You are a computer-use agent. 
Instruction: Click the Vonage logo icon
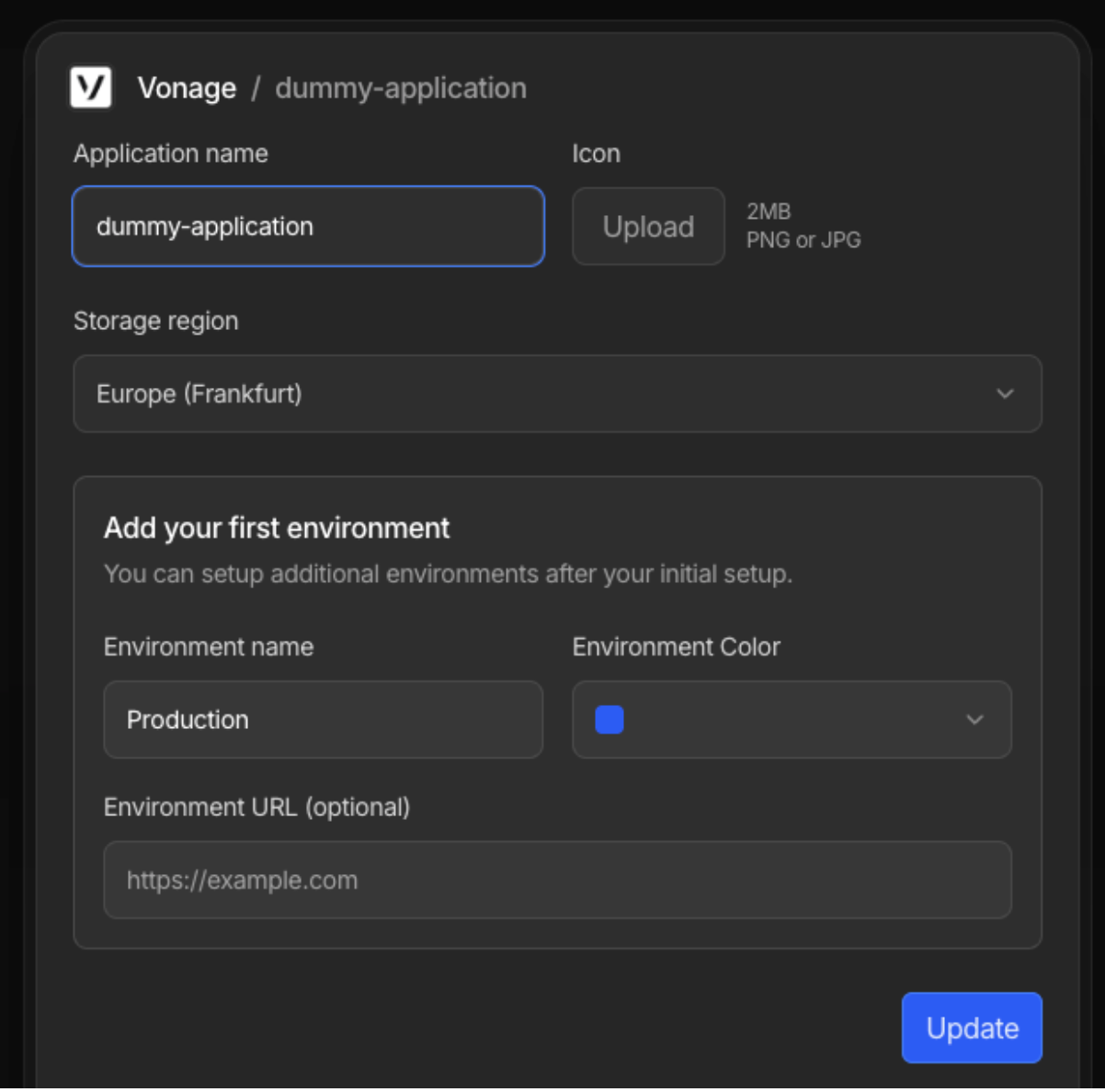point(90,87)
